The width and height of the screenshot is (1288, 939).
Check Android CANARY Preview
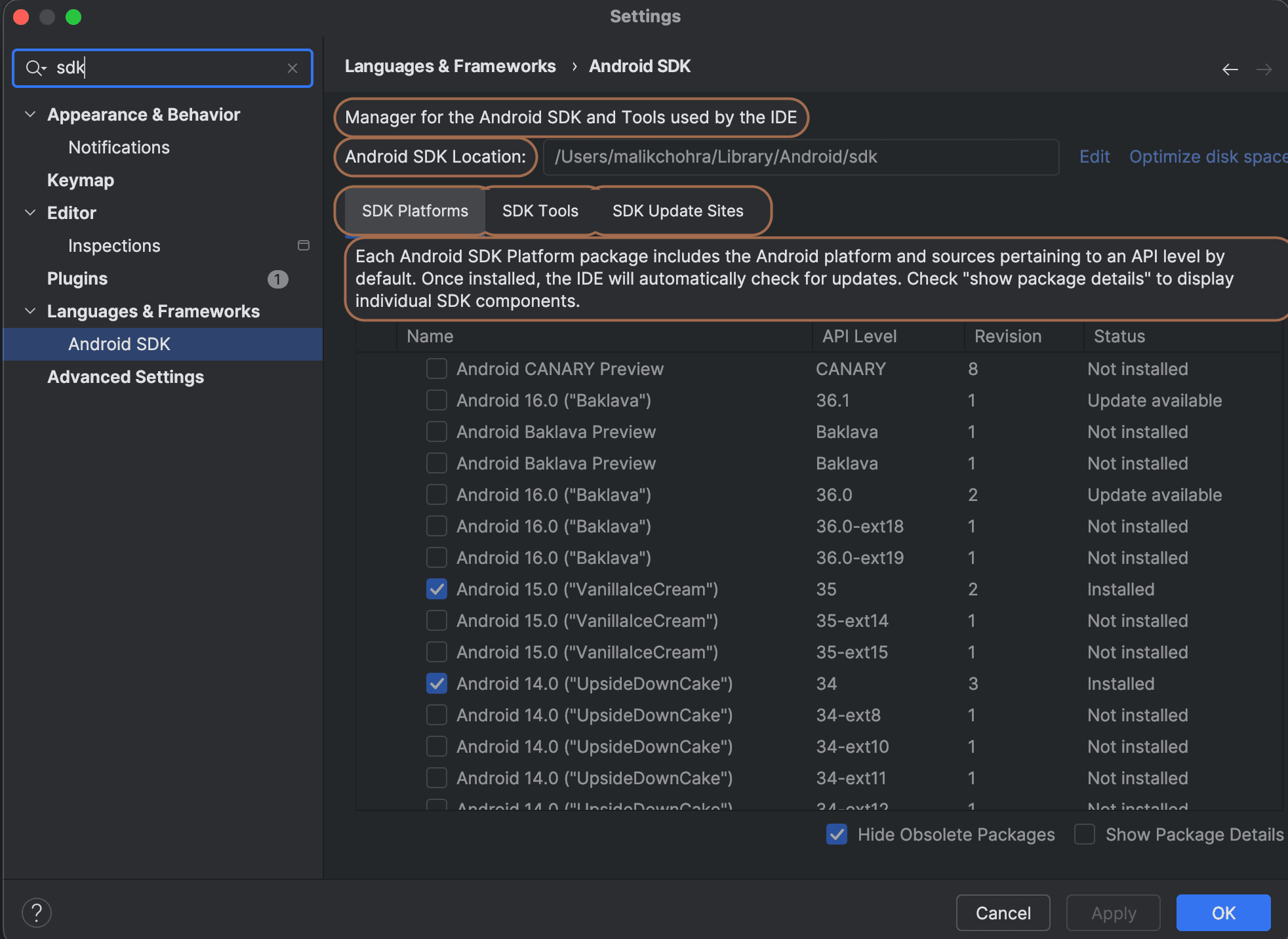(x=437, y=369)
